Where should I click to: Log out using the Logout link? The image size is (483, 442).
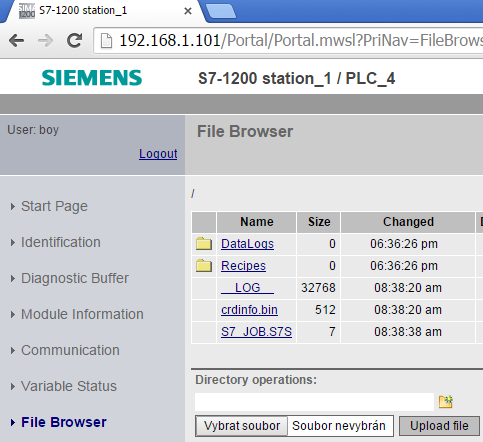pos(158,154)
